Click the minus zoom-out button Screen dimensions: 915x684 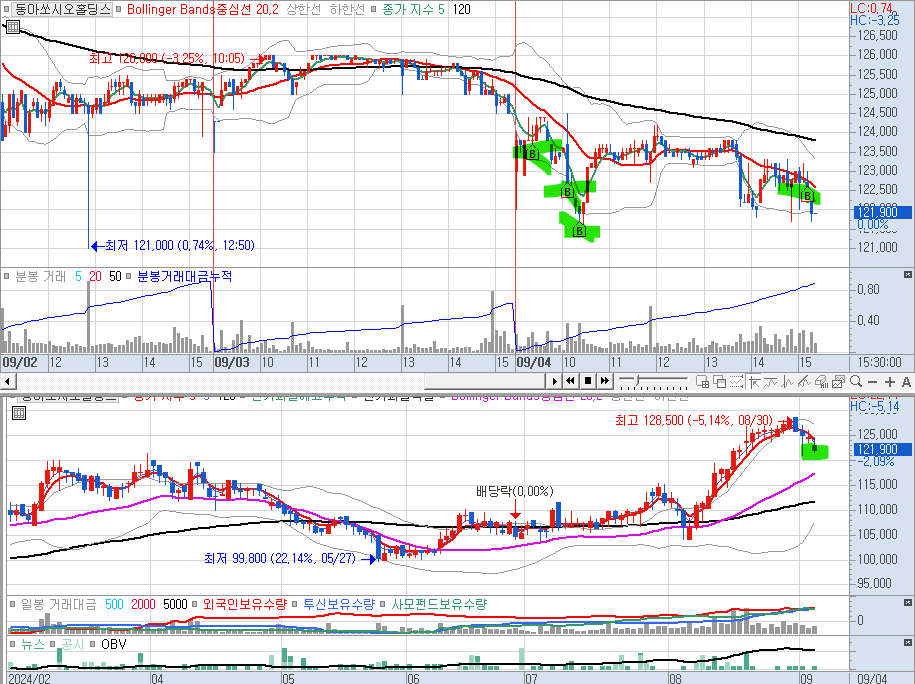pos(873,382)
